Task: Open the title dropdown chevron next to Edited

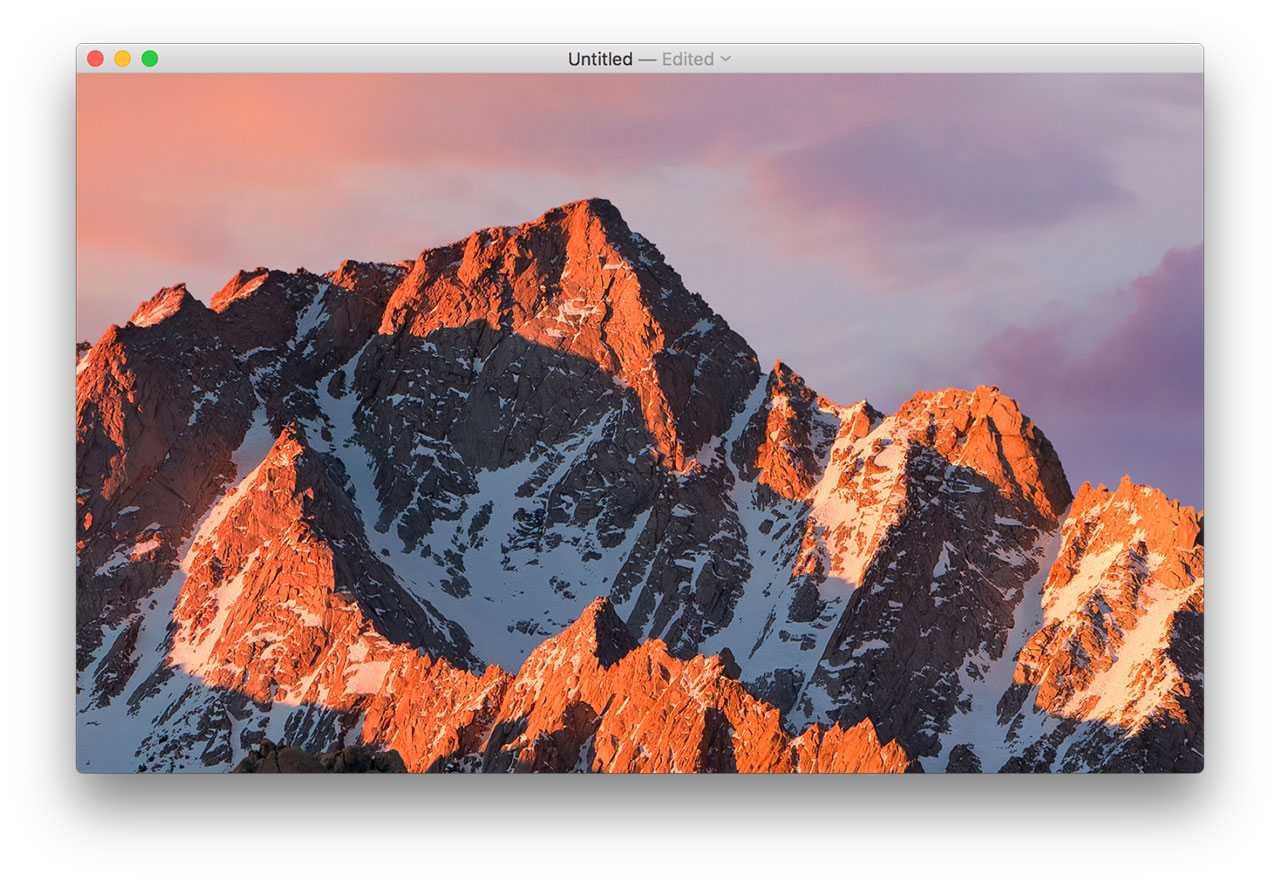Action: [x=726, y=59]
